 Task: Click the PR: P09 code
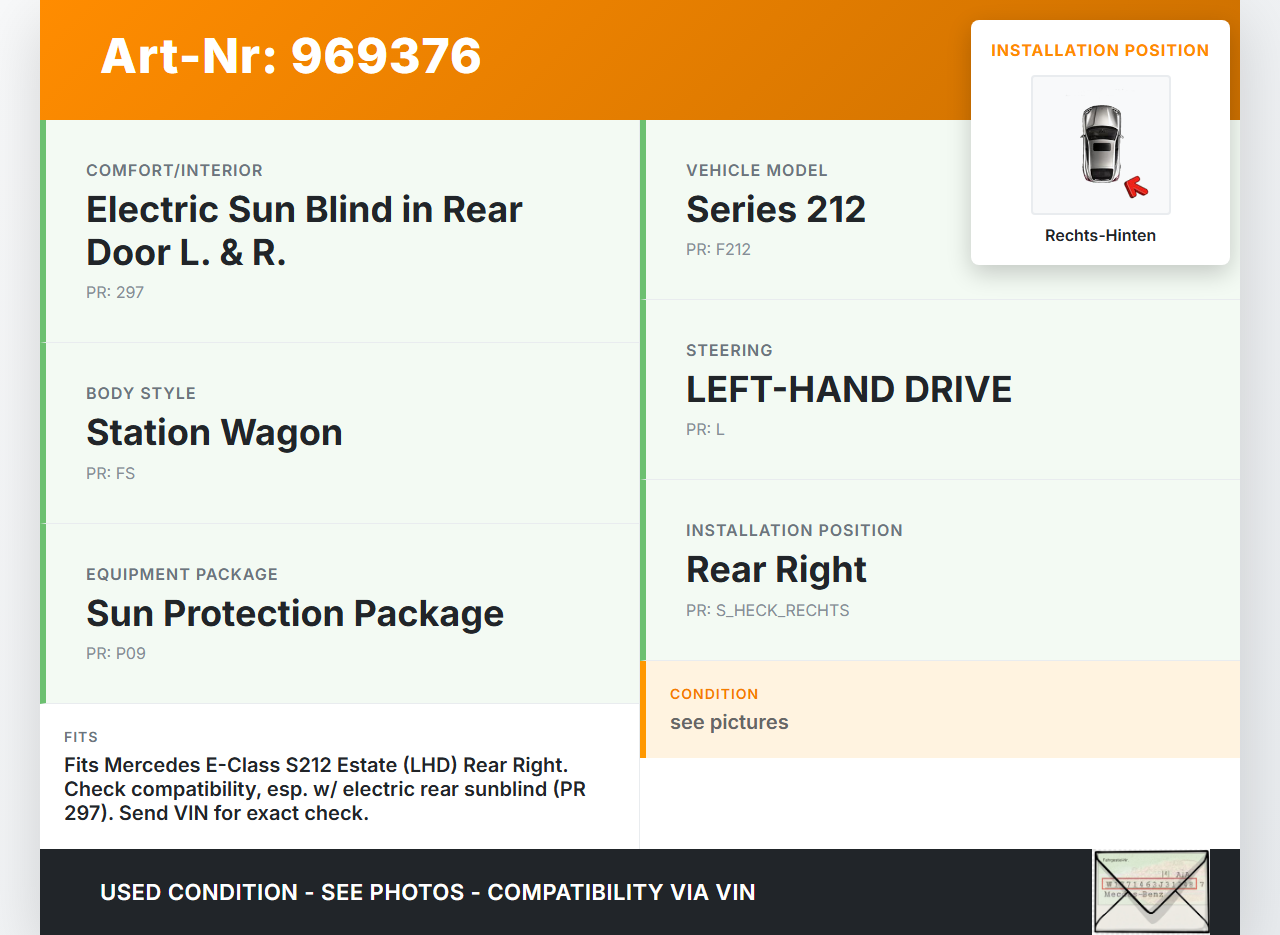point(116,654)
